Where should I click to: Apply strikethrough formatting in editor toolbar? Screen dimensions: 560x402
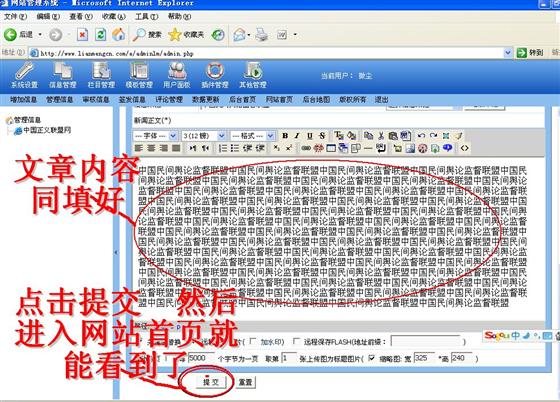pos(322,136)
